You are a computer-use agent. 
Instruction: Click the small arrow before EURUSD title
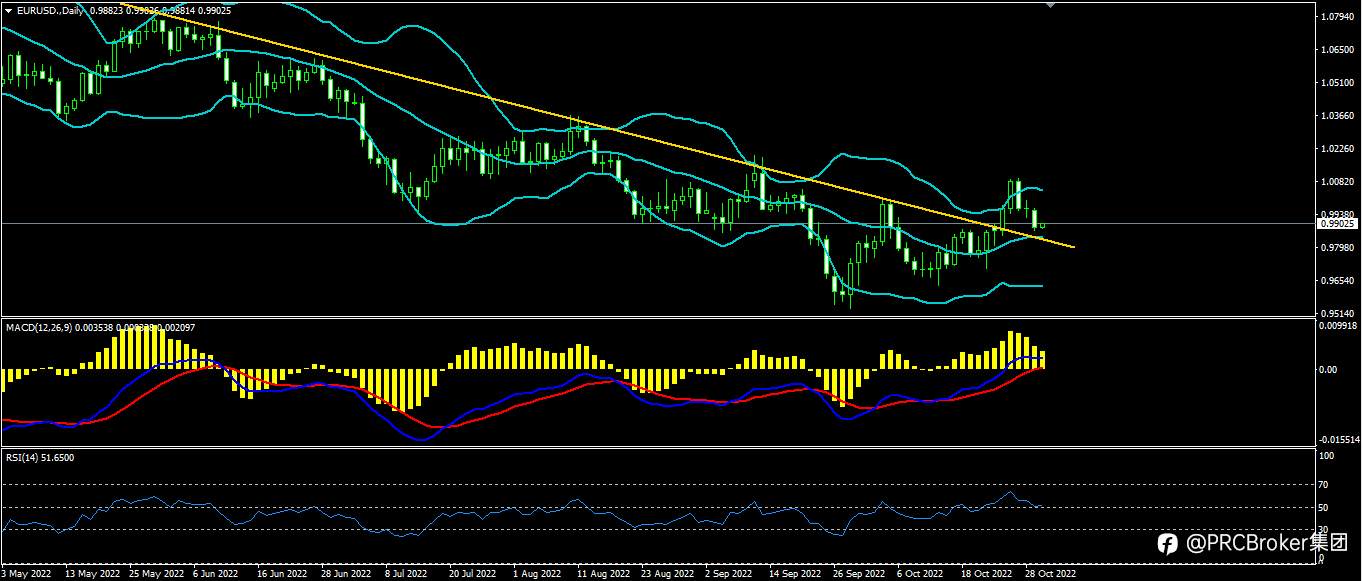(8, 9)
